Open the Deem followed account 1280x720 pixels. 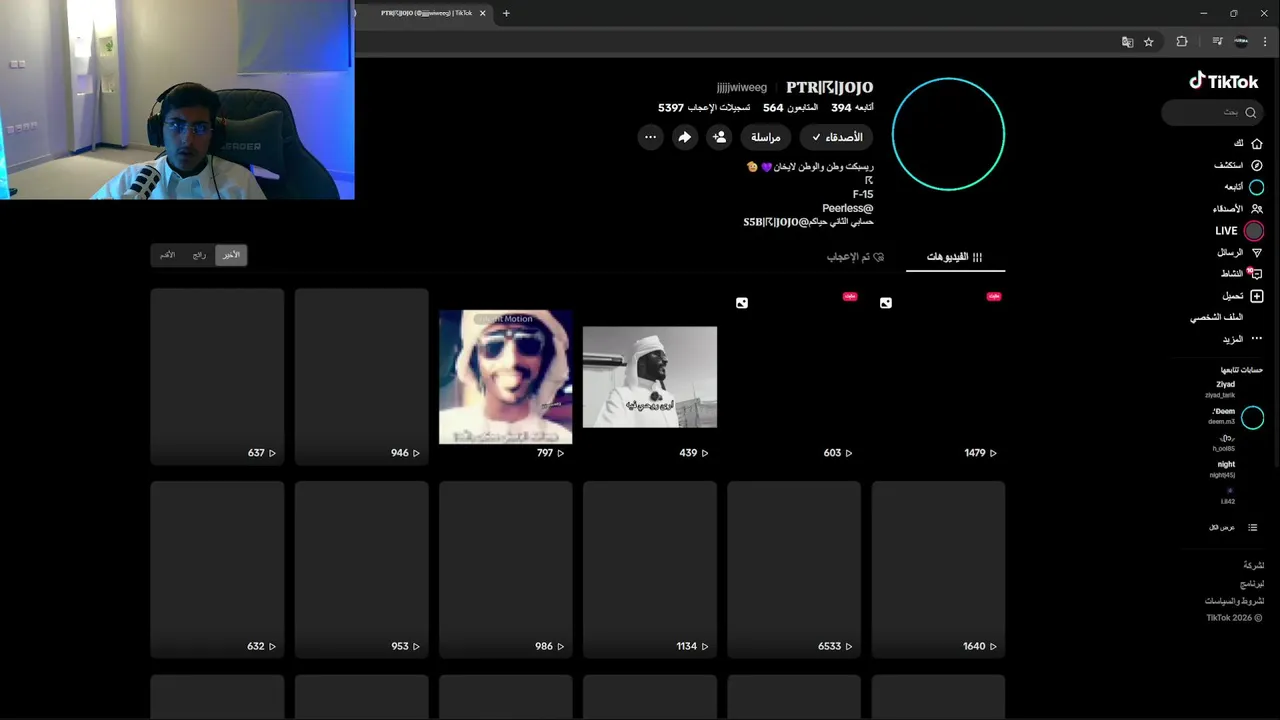pos(1235,416)
